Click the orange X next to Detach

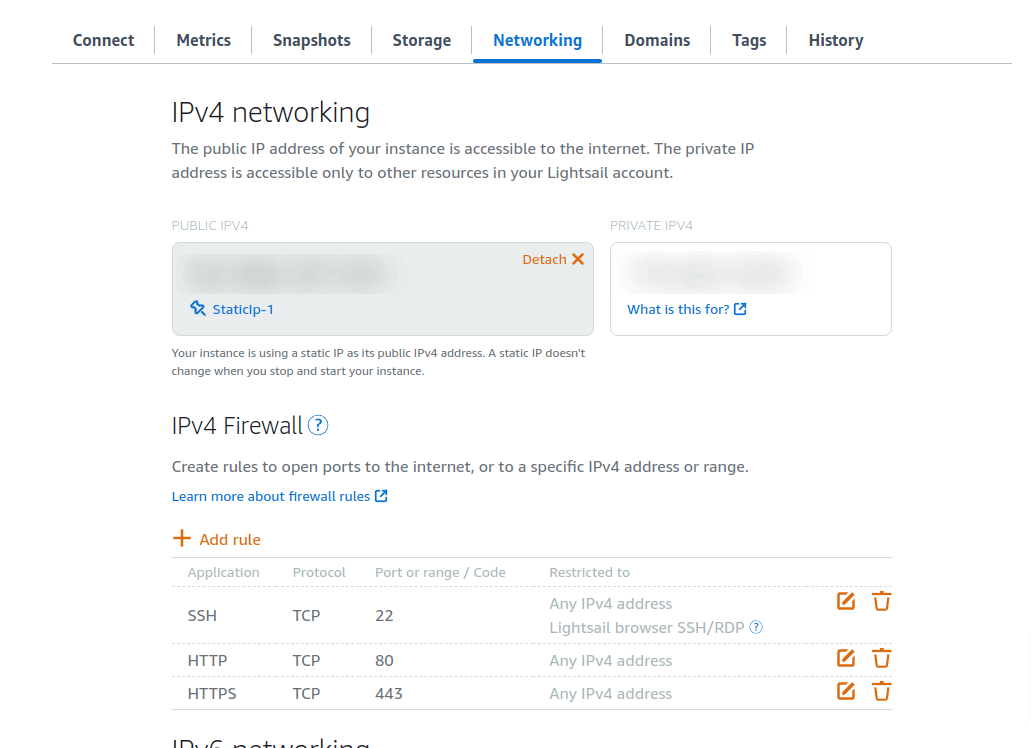pyautogui.click(x=578, y=259)
